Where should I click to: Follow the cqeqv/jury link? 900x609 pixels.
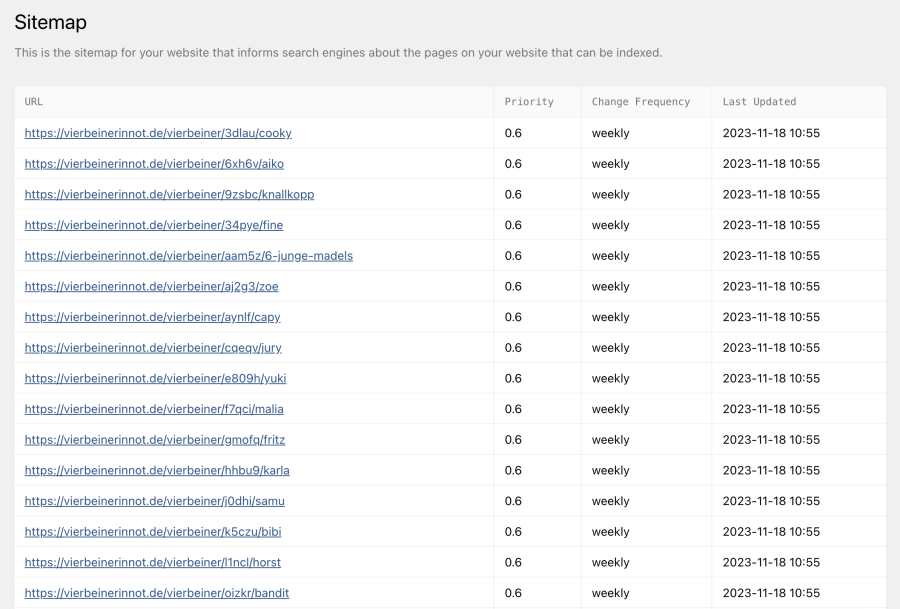point(153,348)
